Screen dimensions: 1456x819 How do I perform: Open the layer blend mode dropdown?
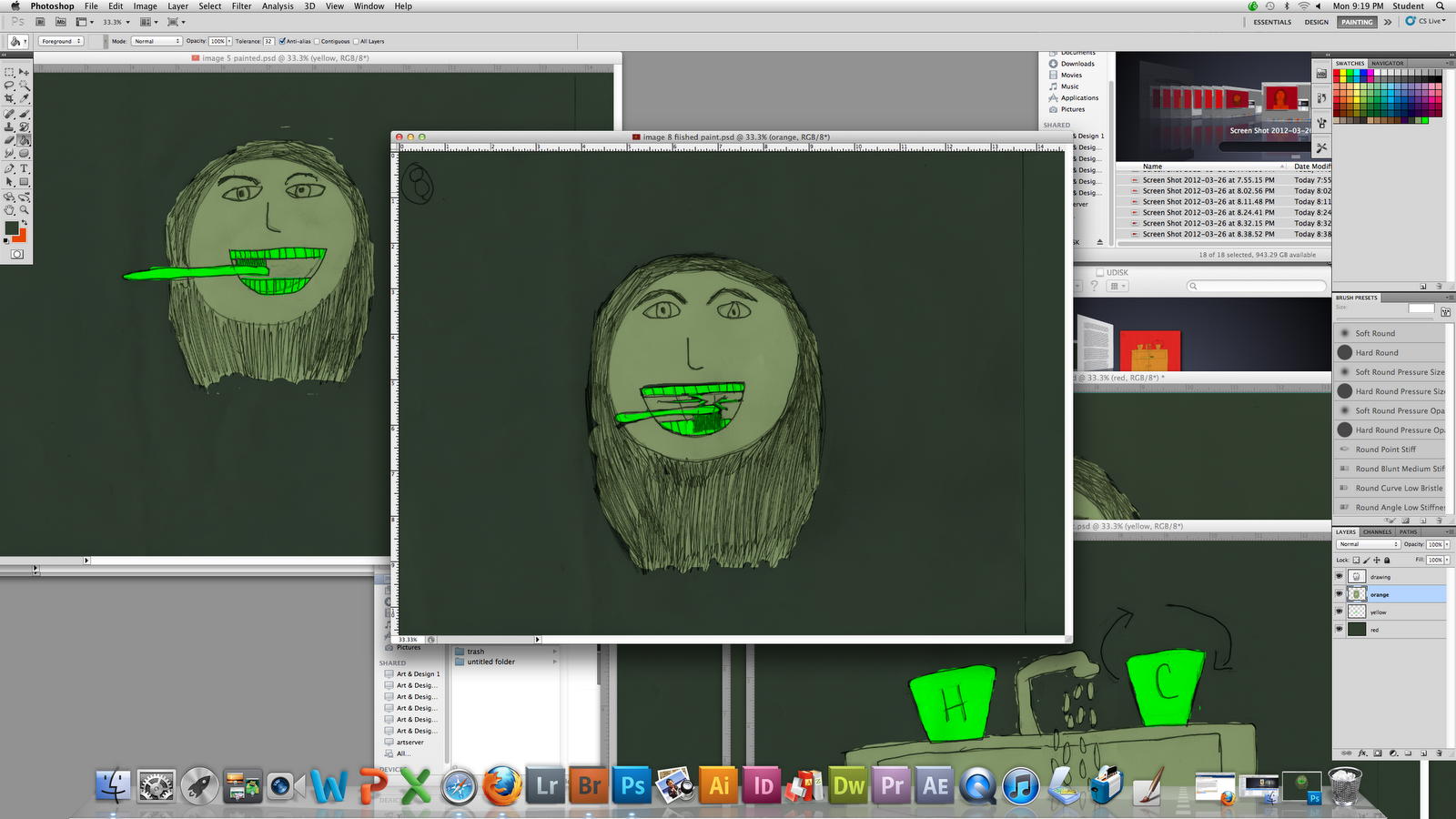point(1368,544)
